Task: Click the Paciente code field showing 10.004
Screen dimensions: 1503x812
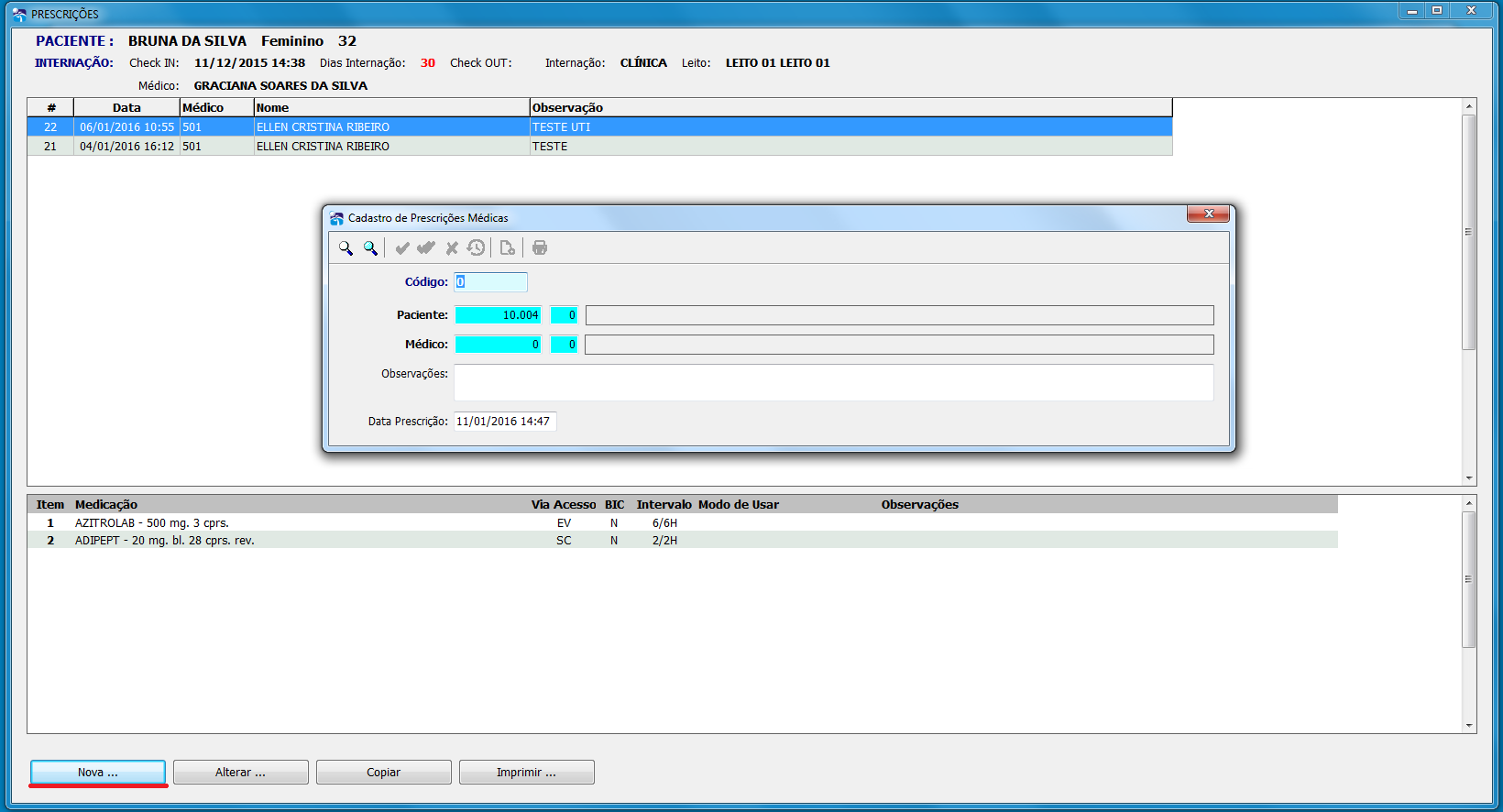Action: click(x=498, y=315)
